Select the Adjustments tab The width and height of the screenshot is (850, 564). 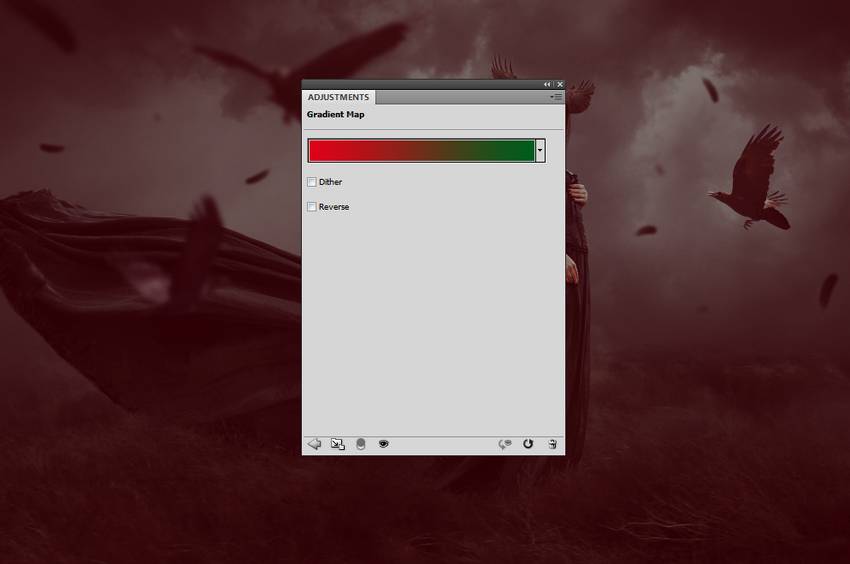[338, 98]
